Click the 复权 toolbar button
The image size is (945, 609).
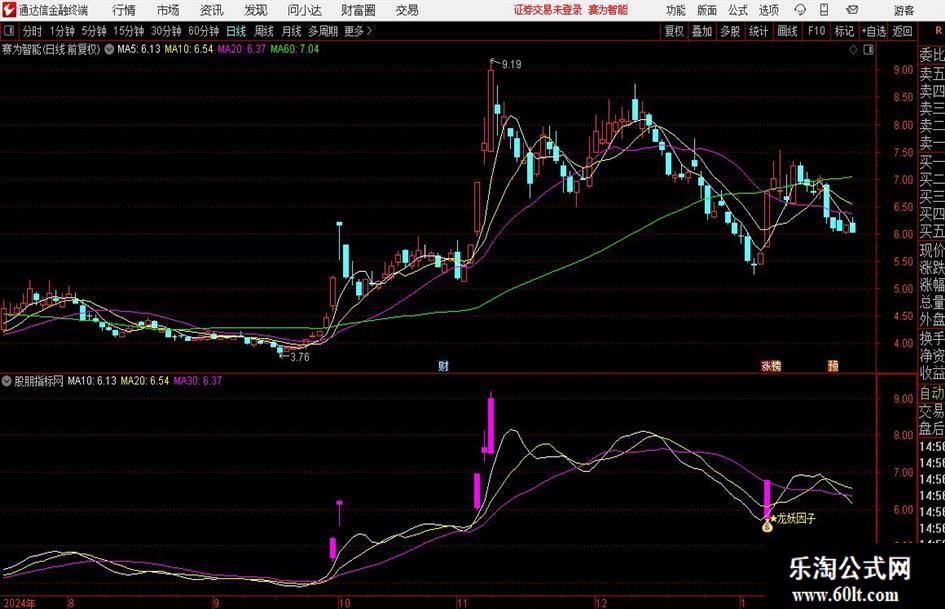click(x=674, y=31)
